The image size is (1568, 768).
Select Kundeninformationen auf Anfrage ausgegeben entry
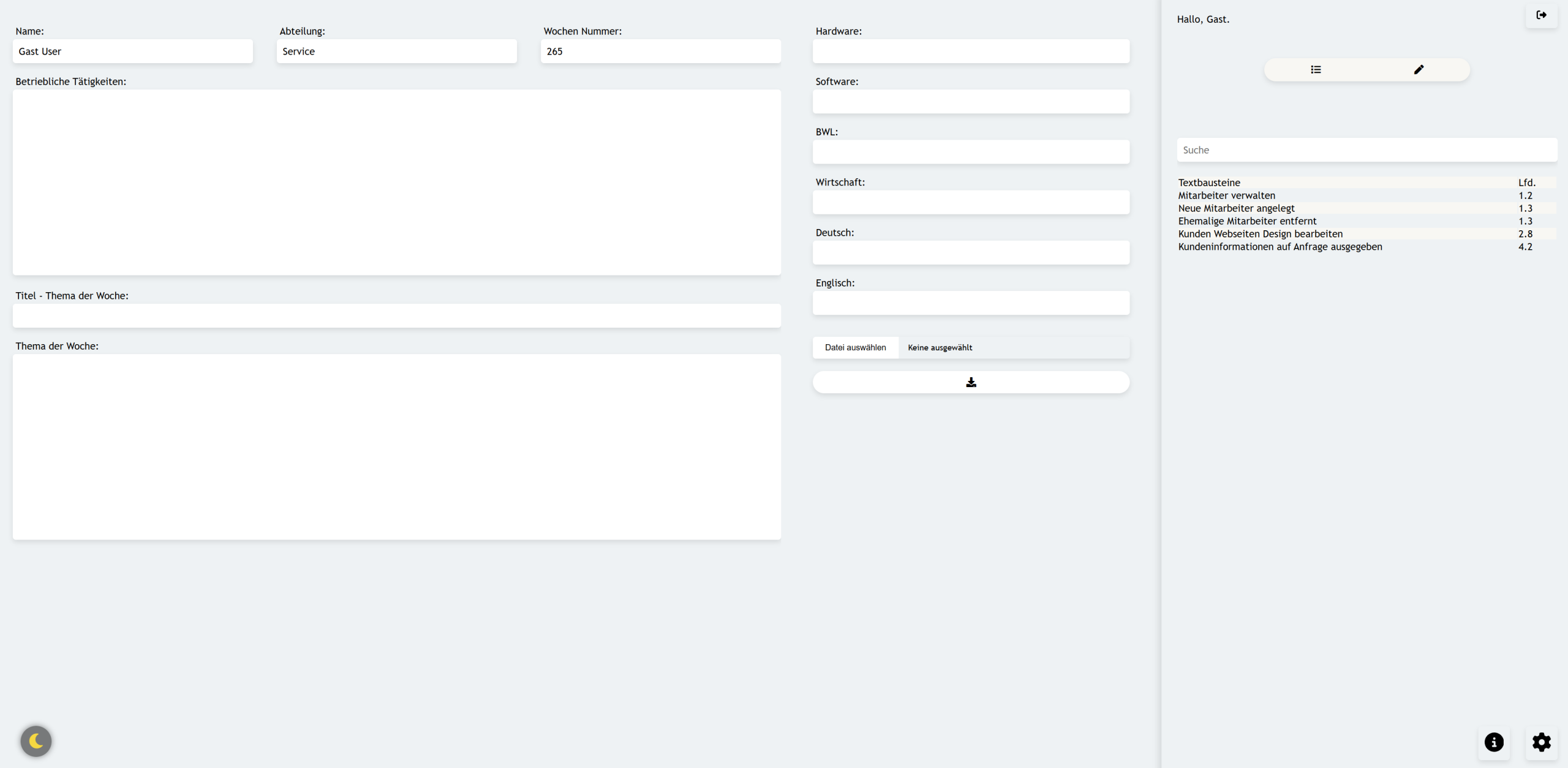point(1280,247)
